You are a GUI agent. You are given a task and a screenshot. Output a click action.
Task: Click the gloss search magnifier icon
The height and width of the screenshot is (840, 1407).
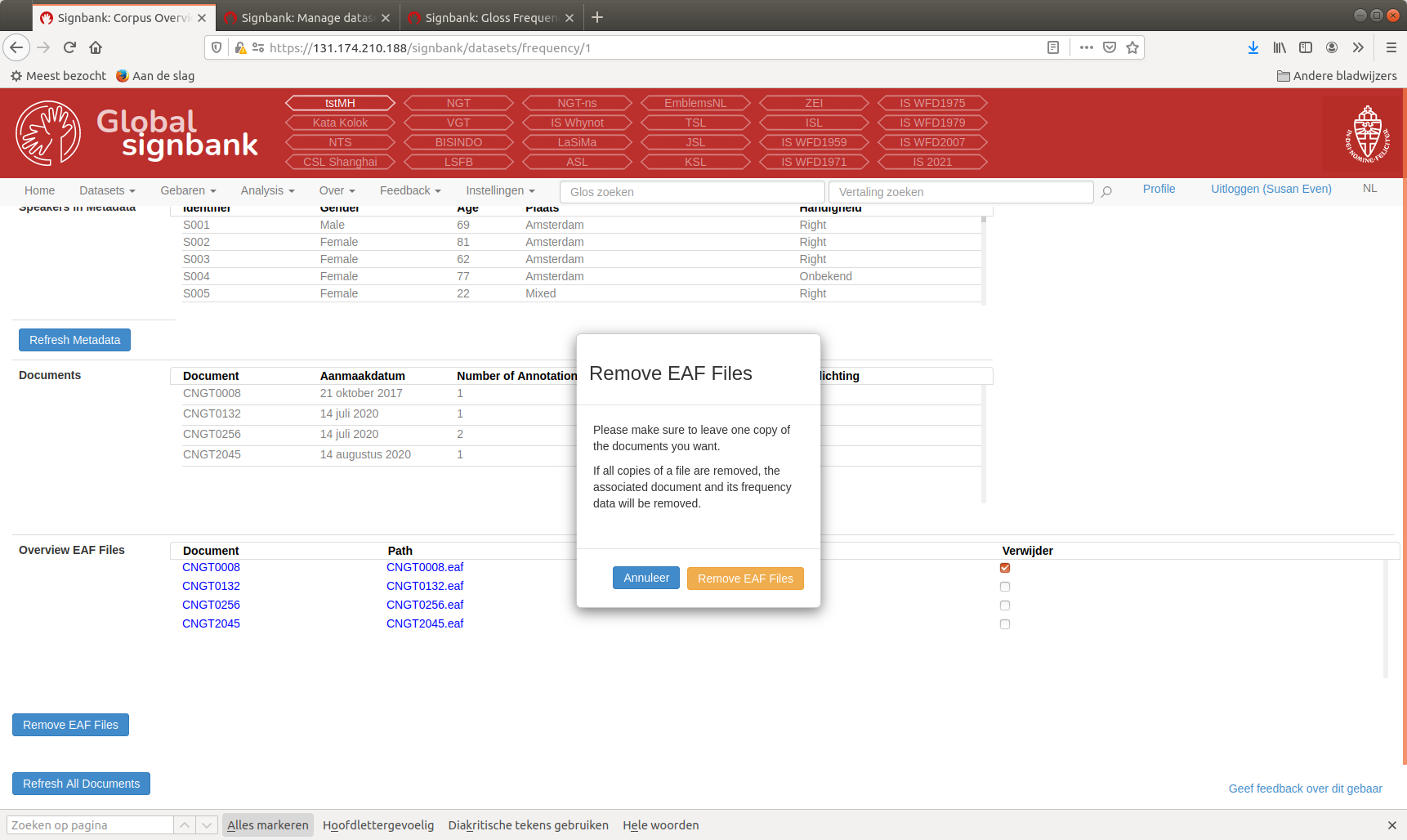[x=1106, y=192]
